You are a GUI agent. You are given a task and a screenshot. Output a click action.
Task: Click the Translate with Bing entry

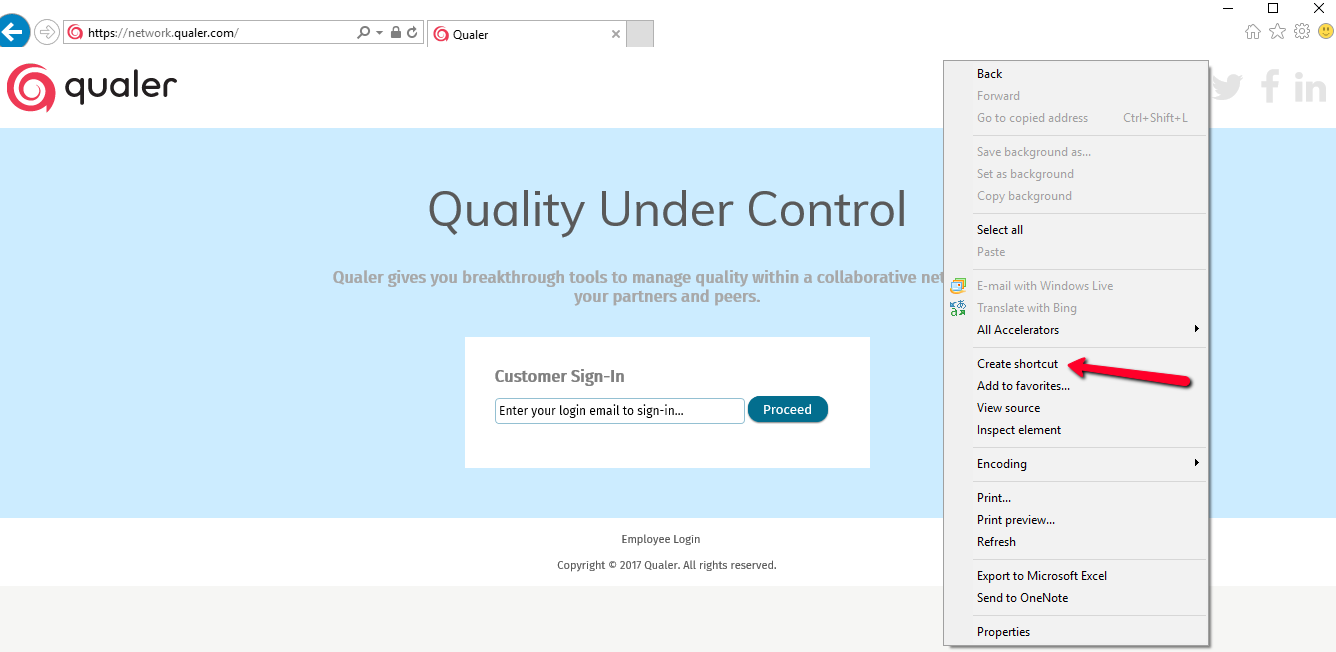(1077, 308)
